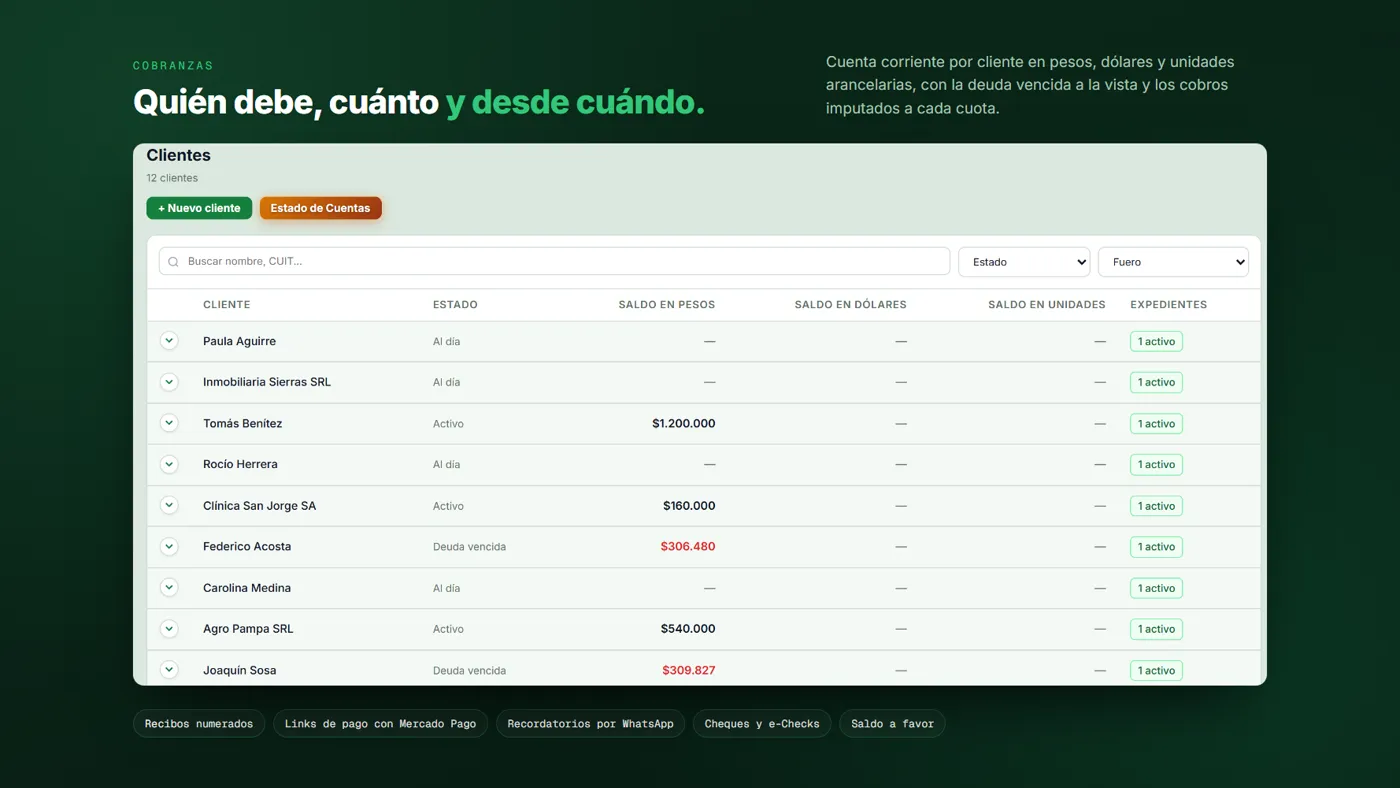Click the Clientes heading
The height and width of the screenshot is (788, 1400).
[x=178, y=155]
